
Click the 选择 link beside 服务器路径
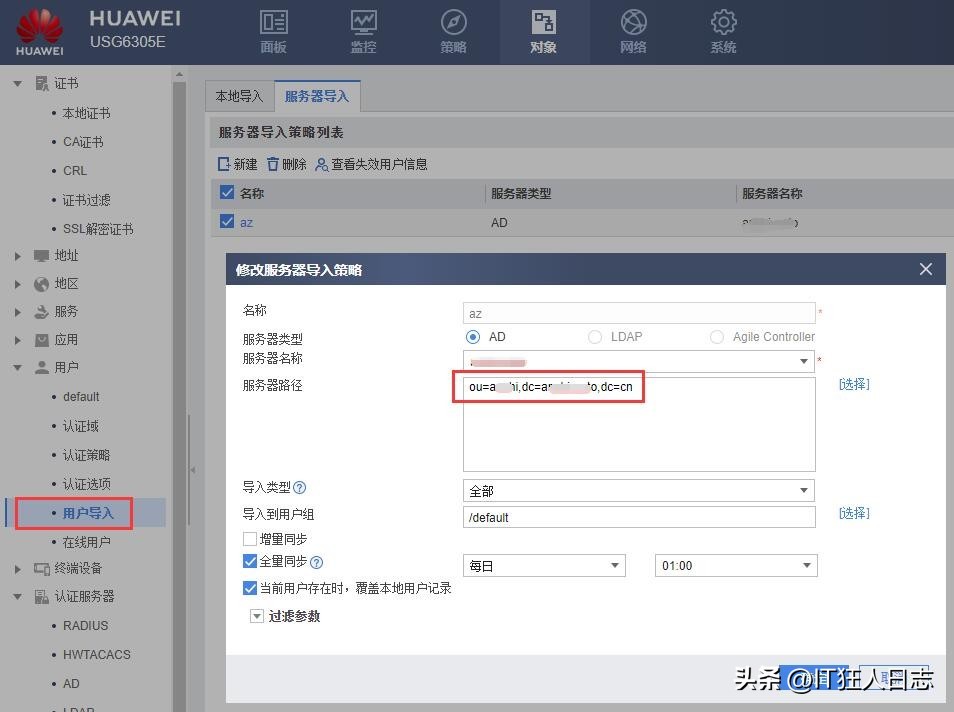tap(853, 383)
